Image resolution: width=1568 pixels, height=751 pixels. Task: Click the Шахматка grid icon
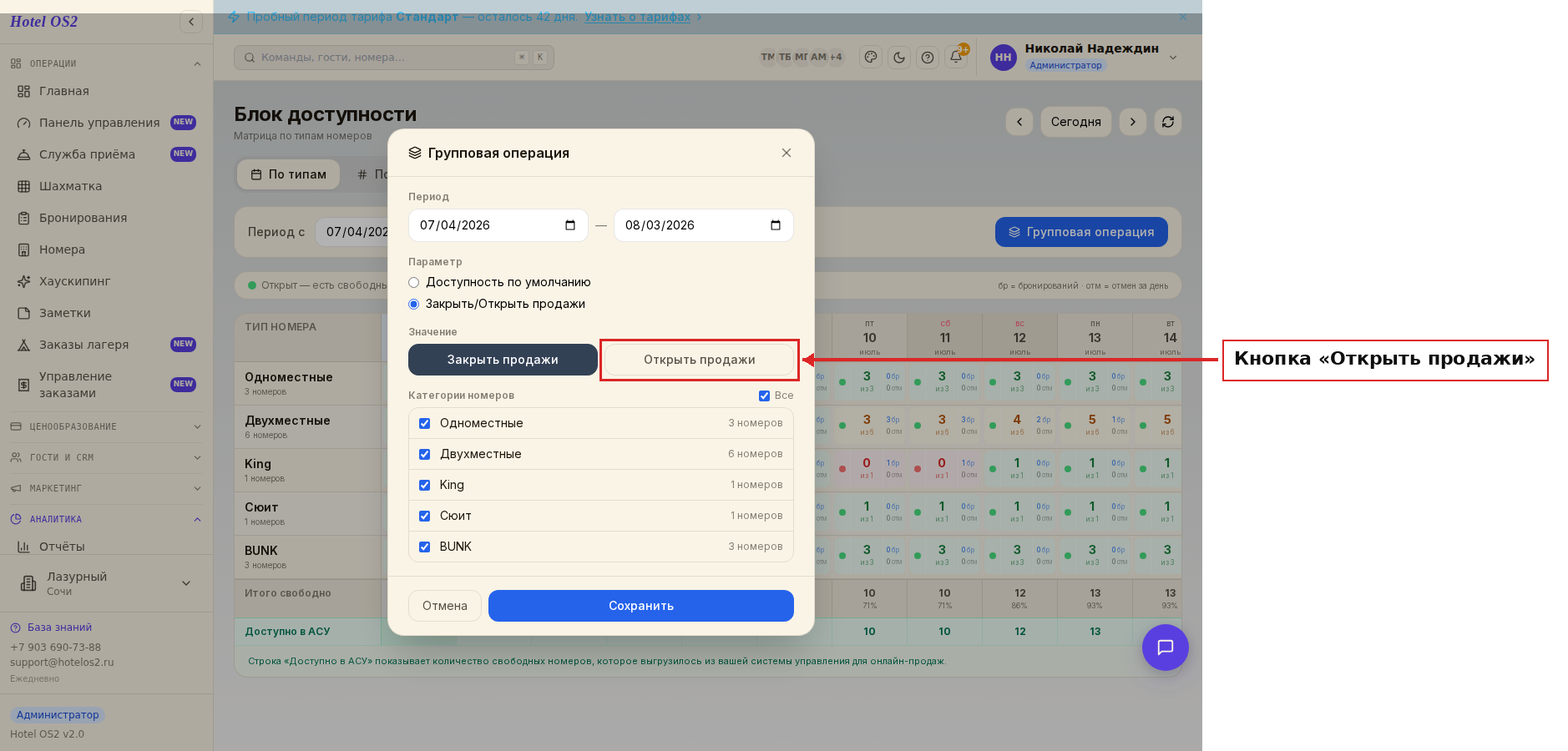[x=23, y=186]
